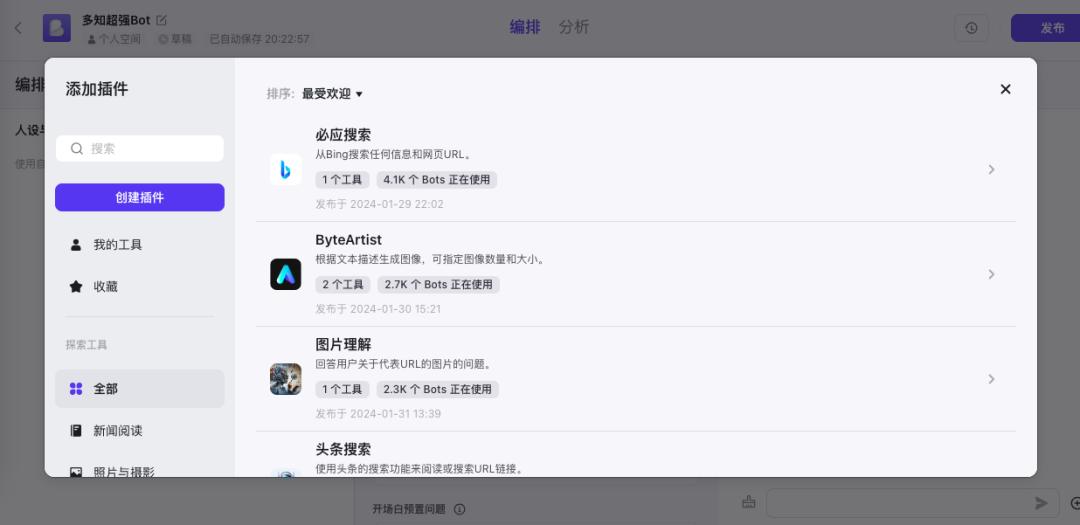Image resolution: width=1080 pixels, height=525 pixels.
Task: Select 全部 tools category
Action: (x=140, y=389)
